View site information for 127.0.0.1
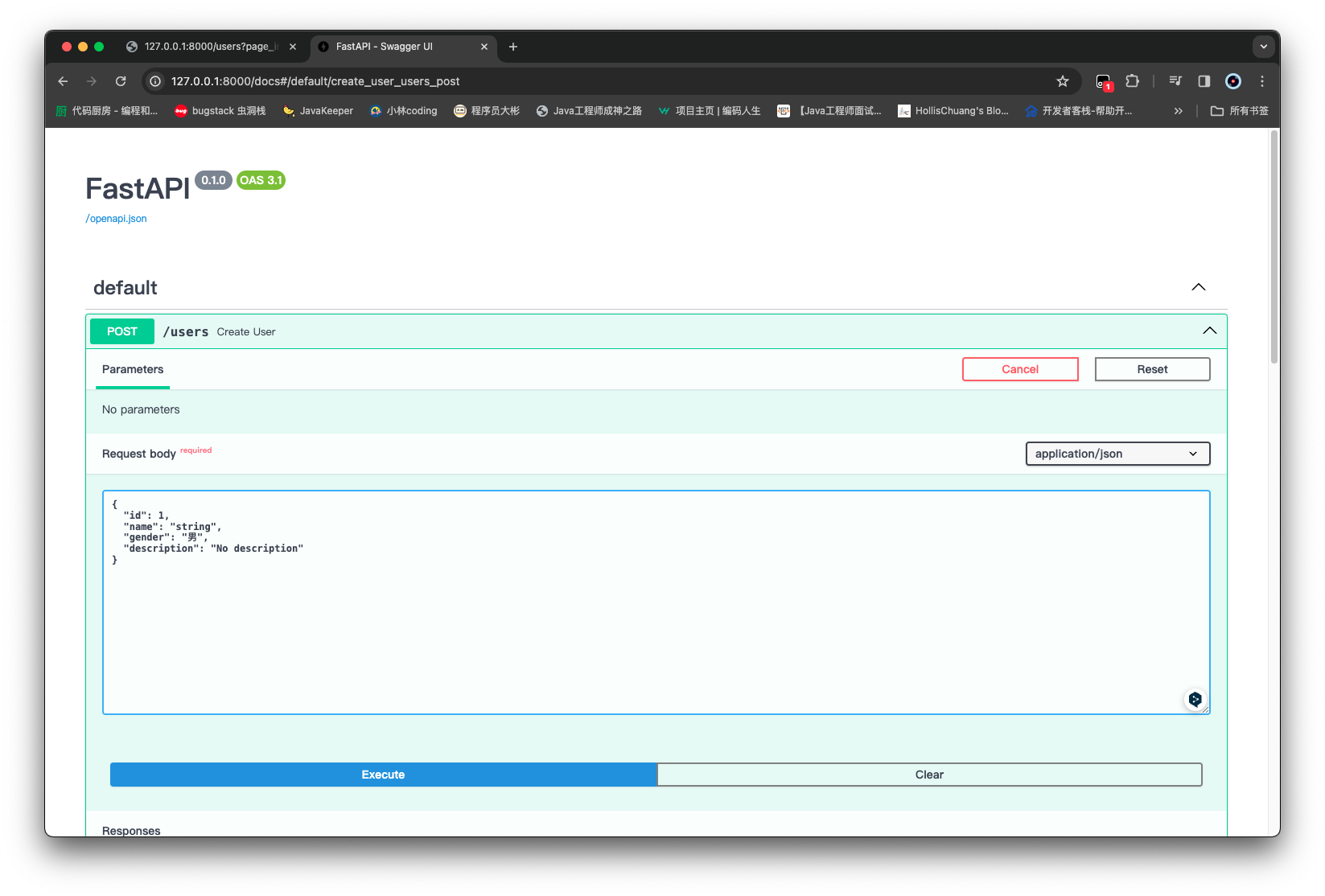Image resolution: width=1325 pixels, height=896 pixels. pos(155,81)
